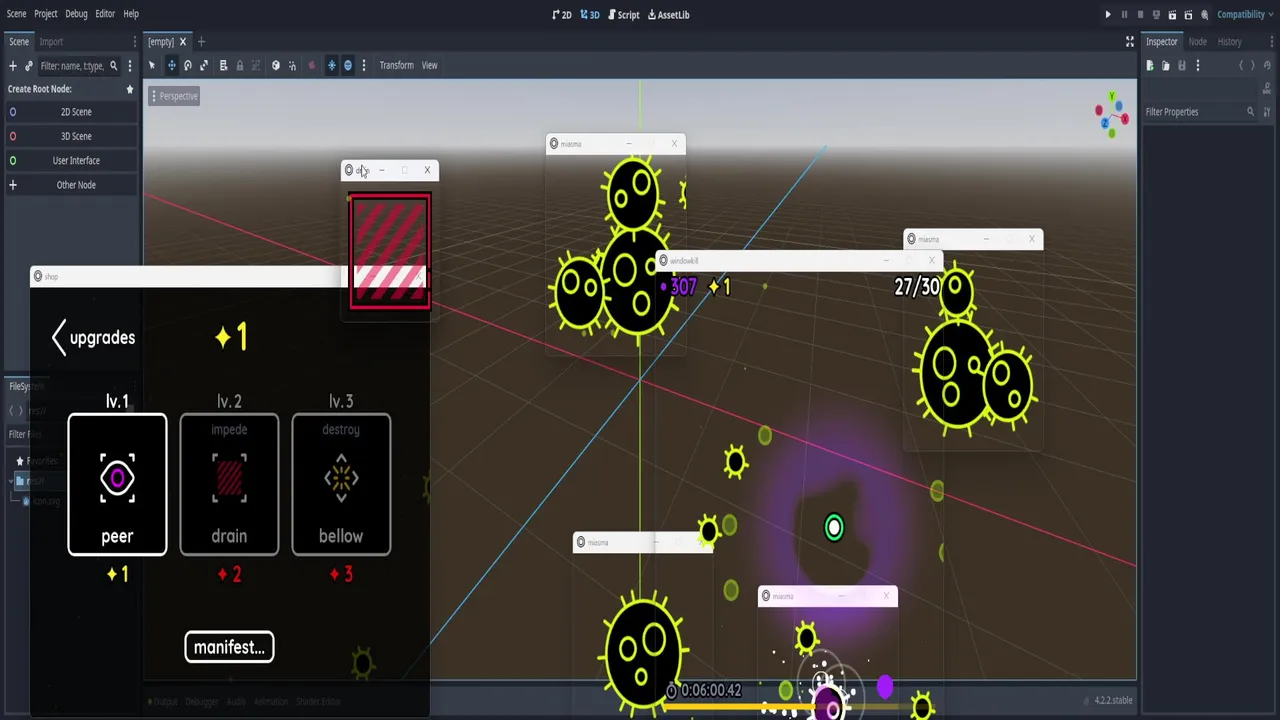Open sun and environment settings dots menu

(364, 65)
